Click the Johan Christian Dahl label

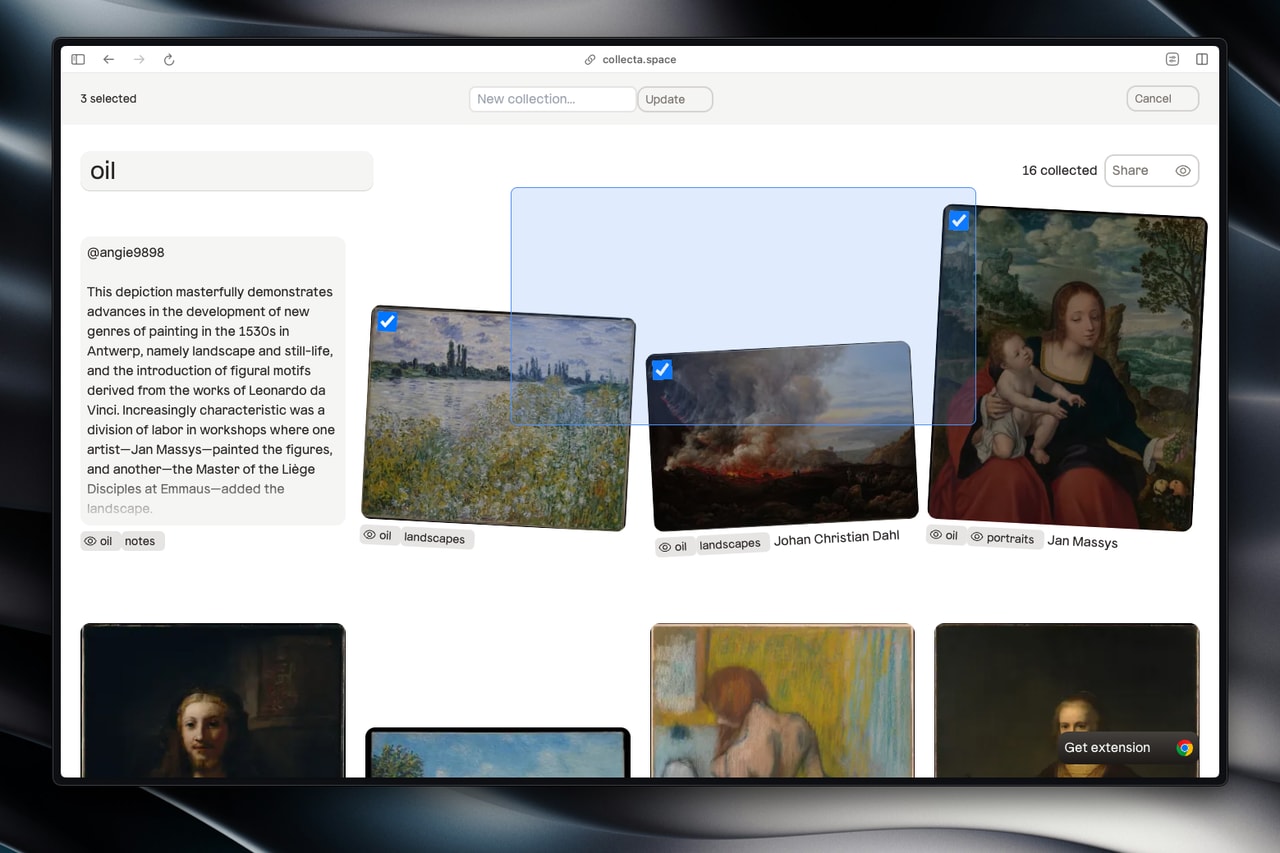[x=837, y=538]
